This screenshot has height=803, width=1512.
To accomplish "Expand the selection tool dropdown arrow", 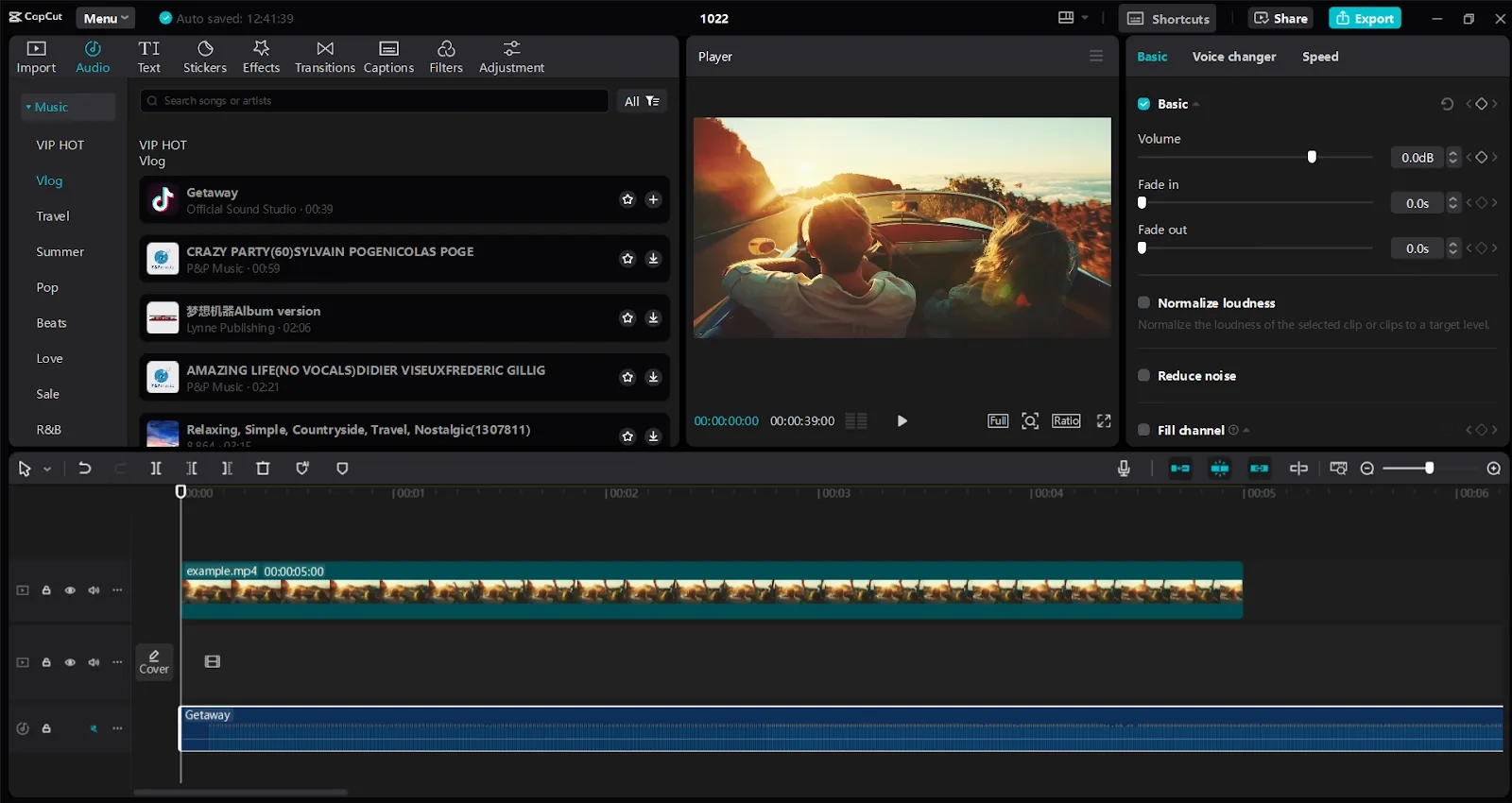I will [x=47, y=469].
